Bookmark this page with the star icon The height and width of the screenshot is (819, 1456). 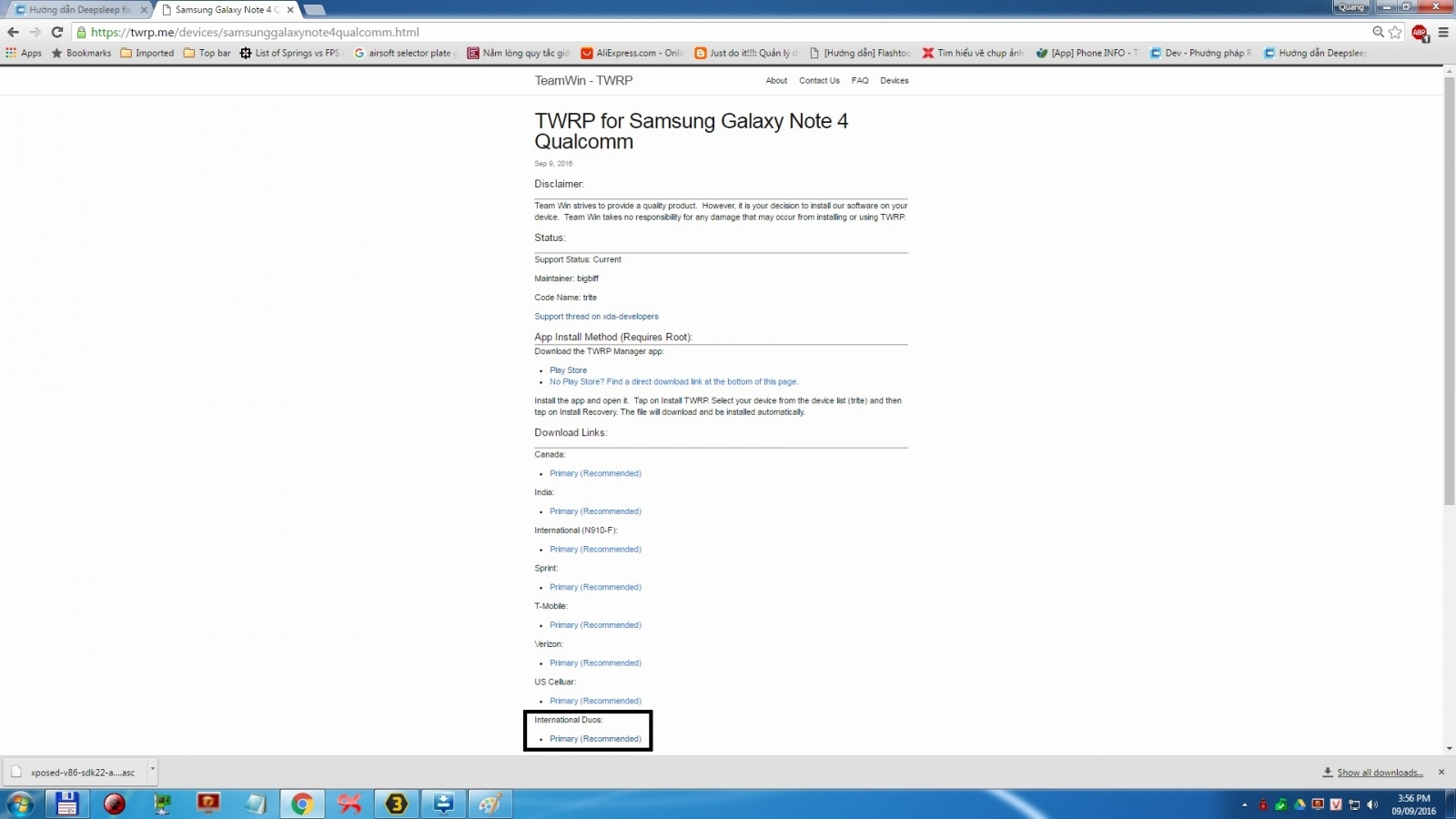point(1395,32)
